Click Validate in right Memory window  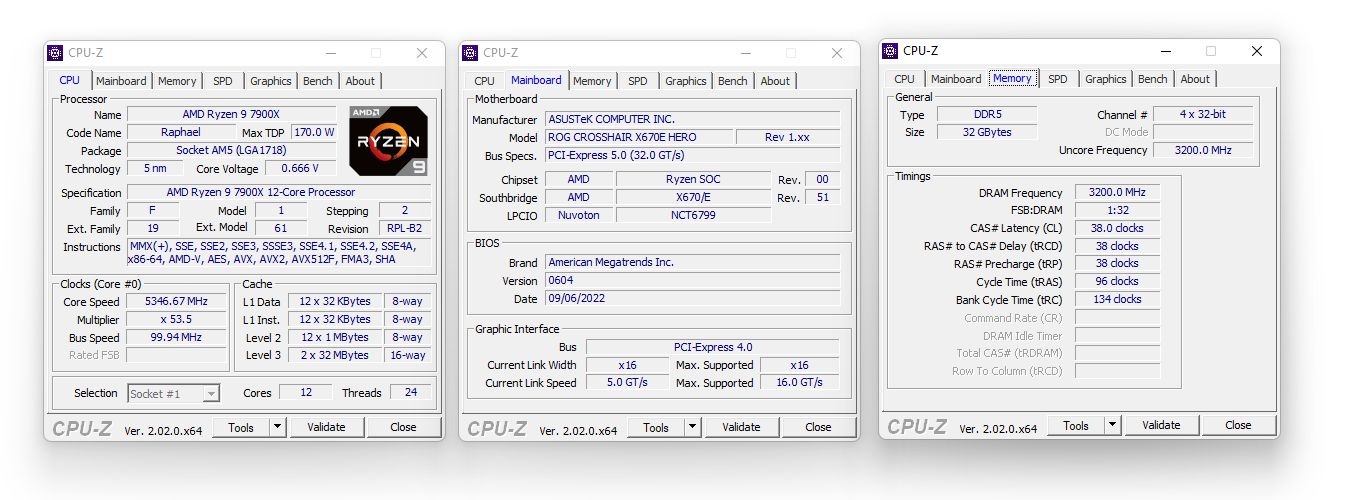pos(1161,425)
